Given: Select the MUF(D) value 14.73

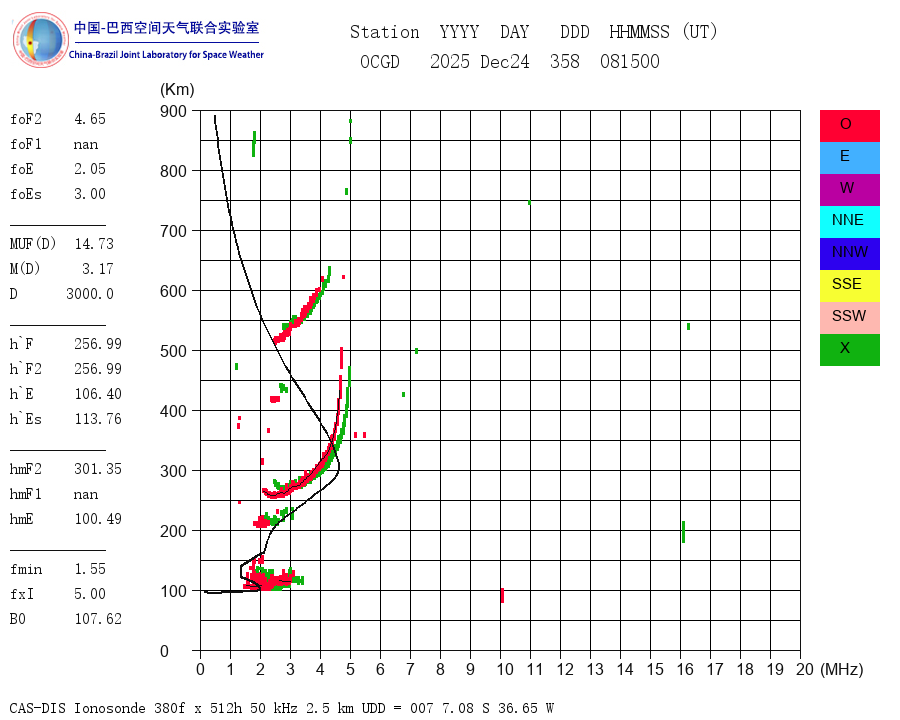Looking at the screenshot, I should 94,244.
